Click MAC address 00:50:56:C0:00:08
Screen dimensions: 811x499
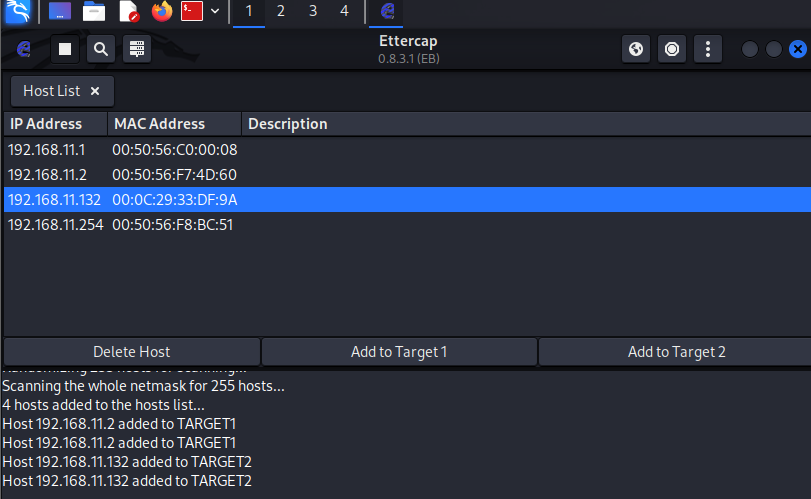point(175,150)
